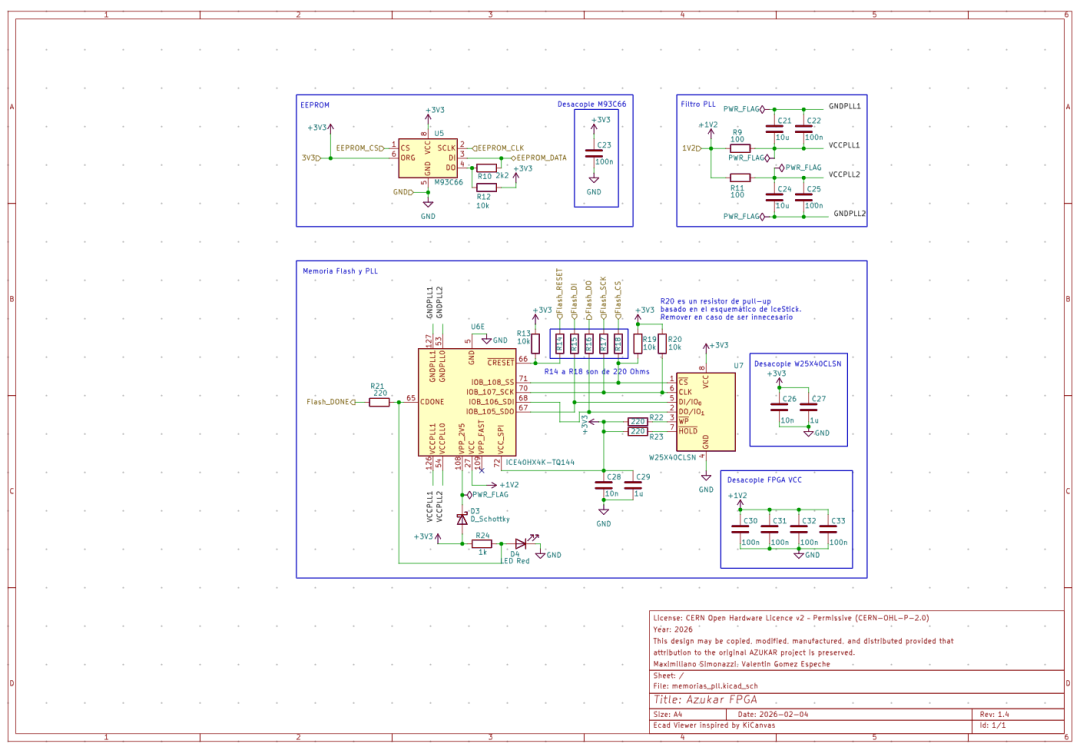This screenshot has height=747, width=1080.
Task: Click capacitor C26 10n symbol
Action: 779,407
